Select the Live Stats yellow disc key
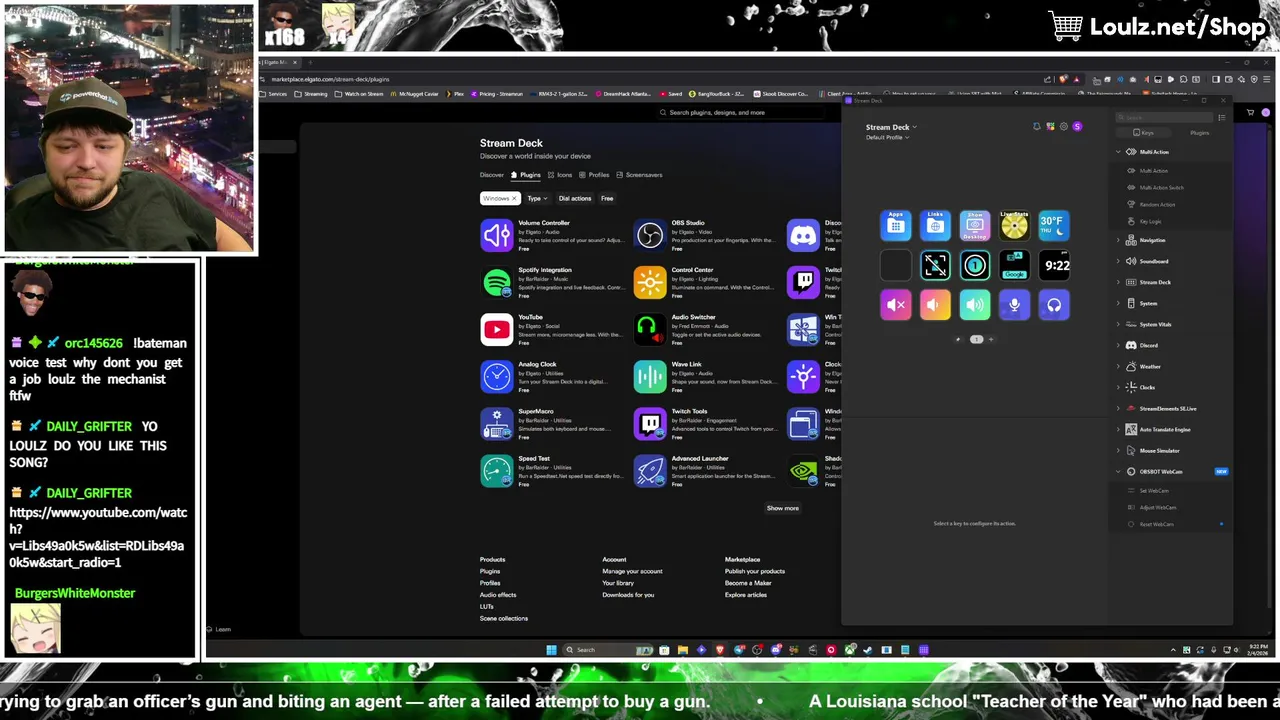 1014,225
